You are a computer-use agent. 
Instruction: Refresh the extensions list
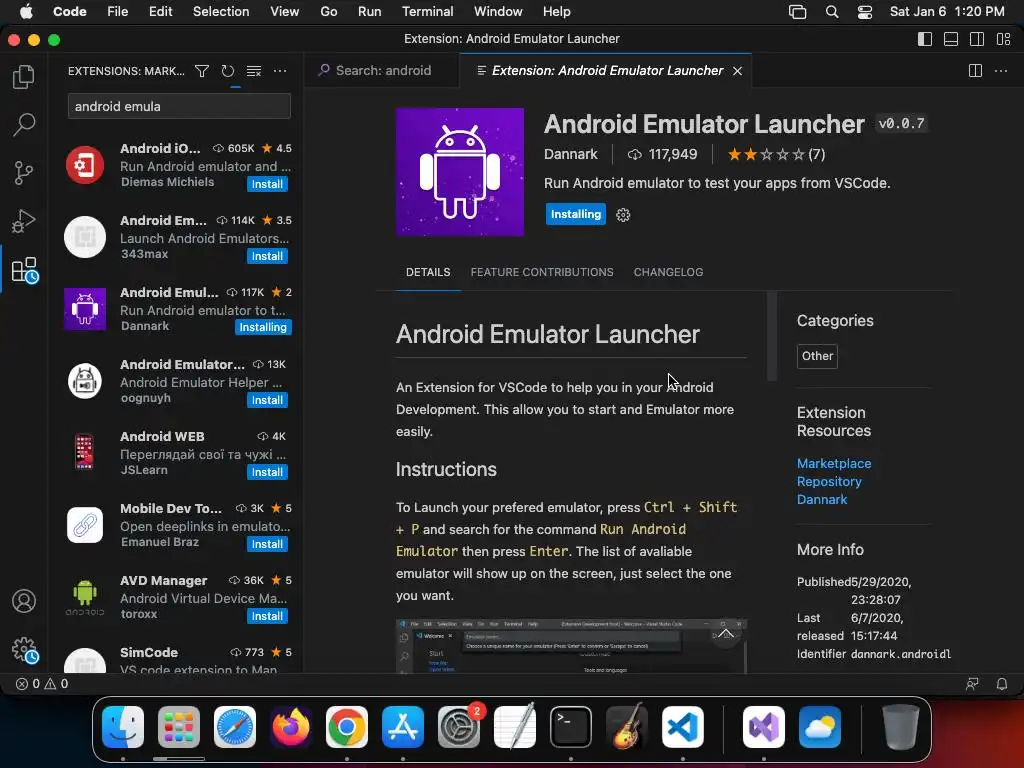pyautogui.click(x=227, y=71)
